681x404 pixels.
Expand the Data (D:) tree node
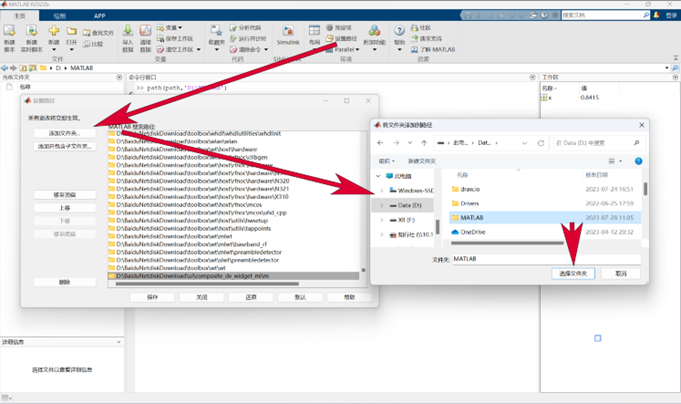pos(382,205)
